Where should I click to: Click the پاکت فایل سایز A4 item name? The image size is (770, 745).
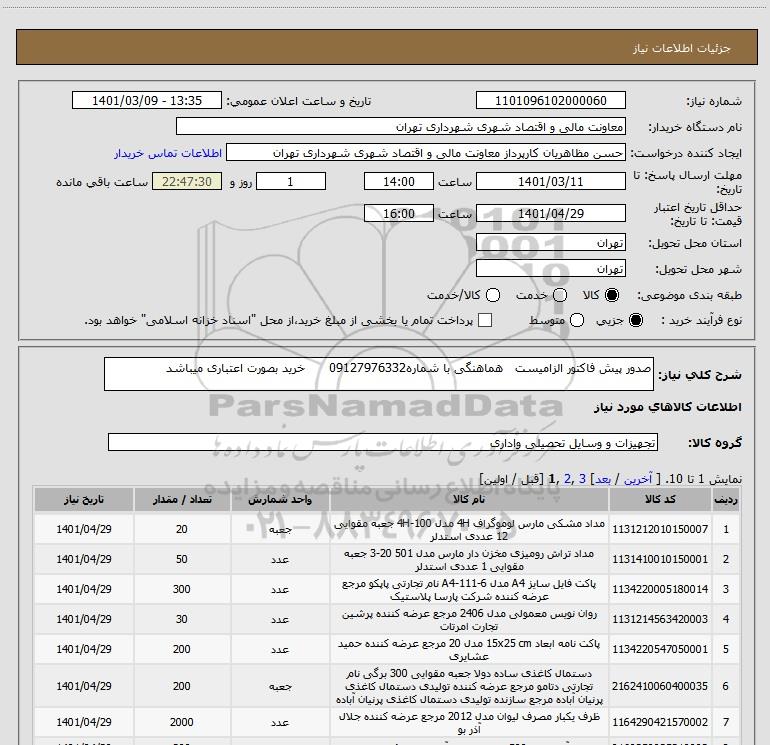(x=469, y=589)
